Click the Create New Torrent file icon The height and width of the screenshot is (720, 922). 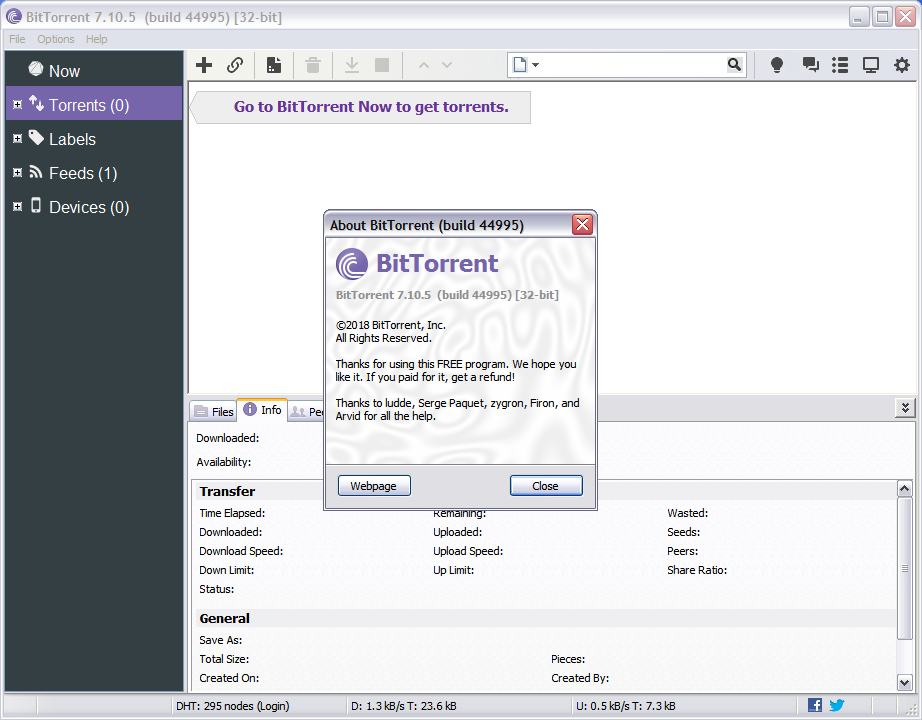coord(273,65)
